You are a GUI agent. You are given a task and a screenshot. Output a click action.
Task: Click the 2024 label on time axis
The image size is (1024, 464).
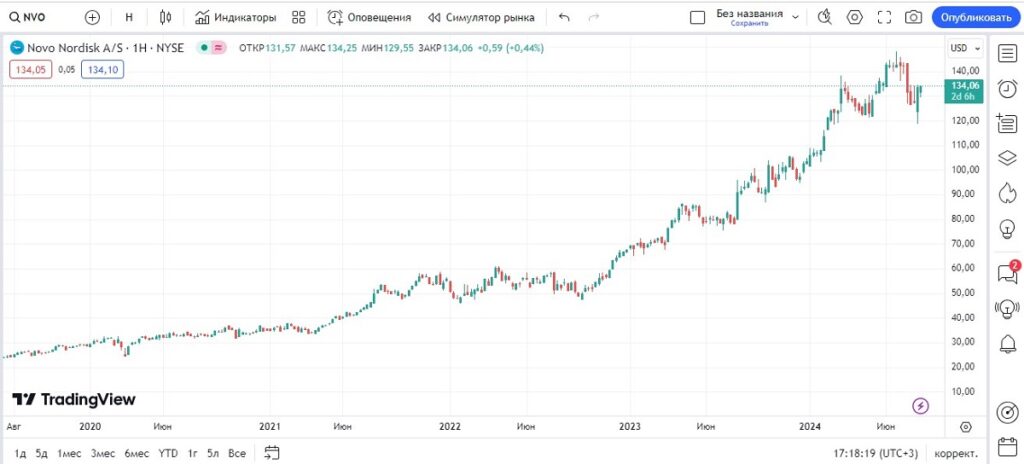tap(810, 427)
